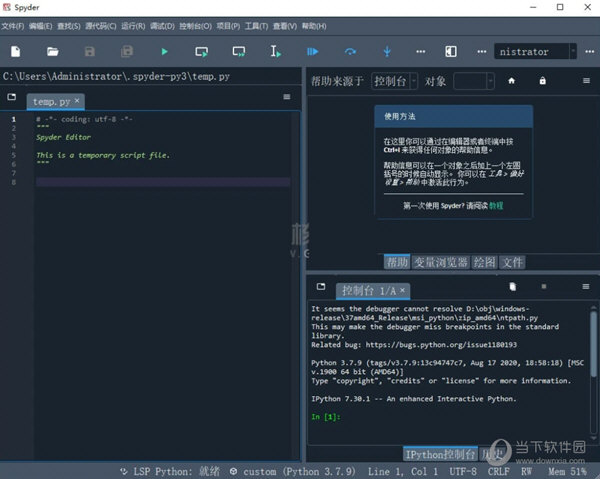Viewport: 600px width, 479px height.
Task: Click CRLF line ending status entry
Action: click(x=498, y=471)
